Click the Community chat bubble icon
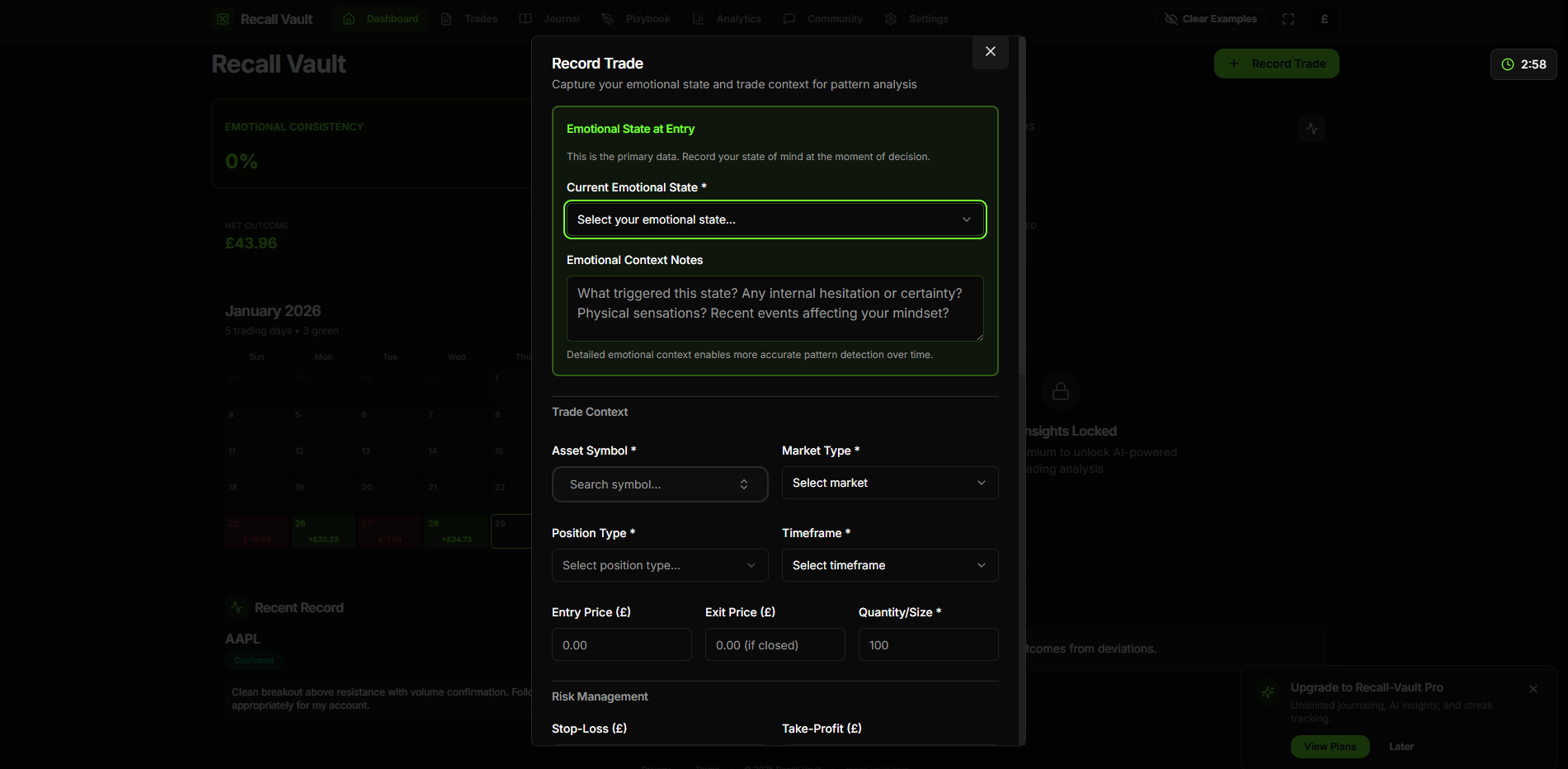Image resolution: width=1568 pixels, height=769 pixels. 789,18
